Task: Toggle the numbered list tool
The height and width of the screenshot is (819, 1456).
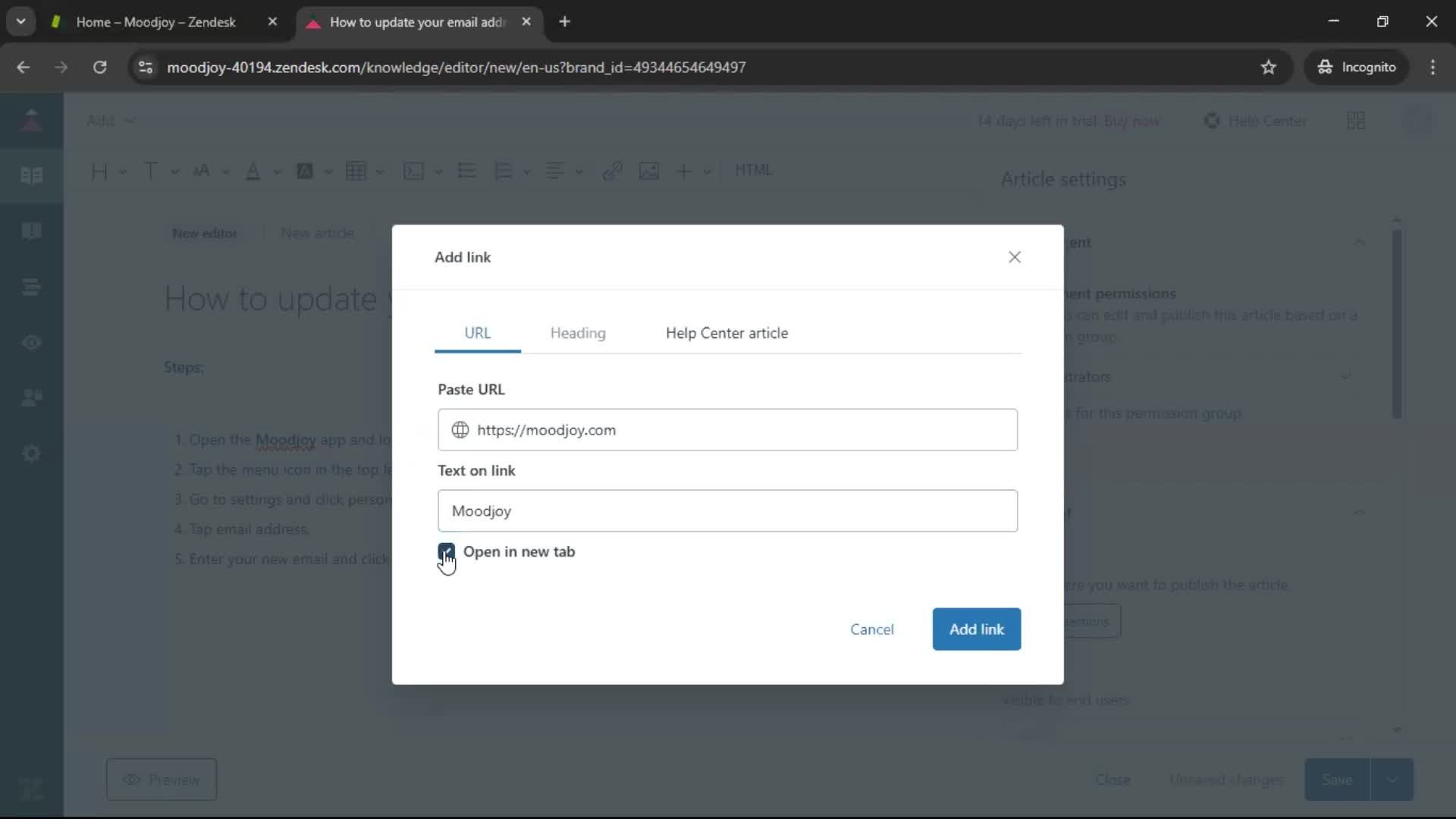Action: 503,171
